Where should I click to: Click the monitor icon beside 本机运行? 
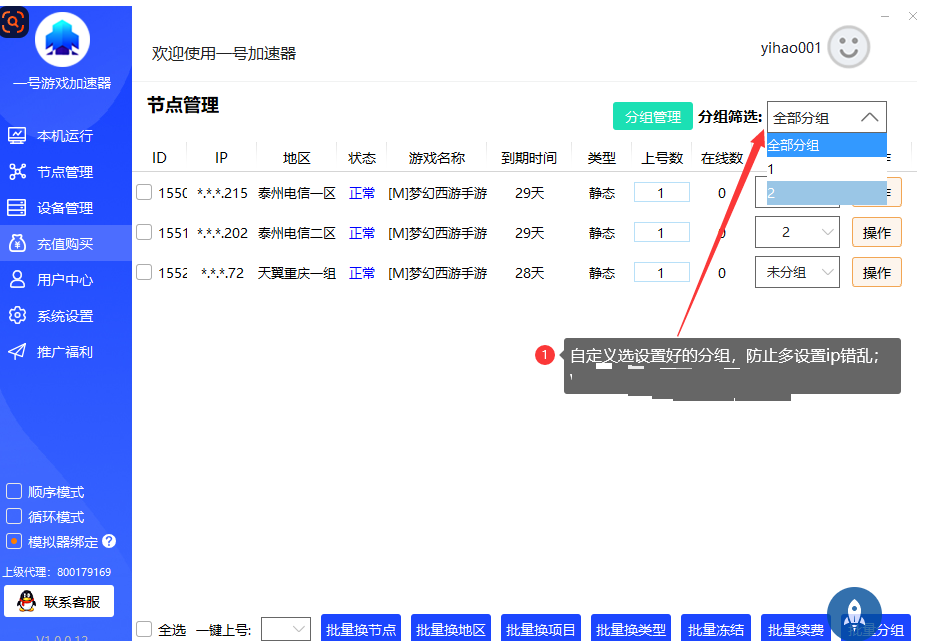coord(17,136)
